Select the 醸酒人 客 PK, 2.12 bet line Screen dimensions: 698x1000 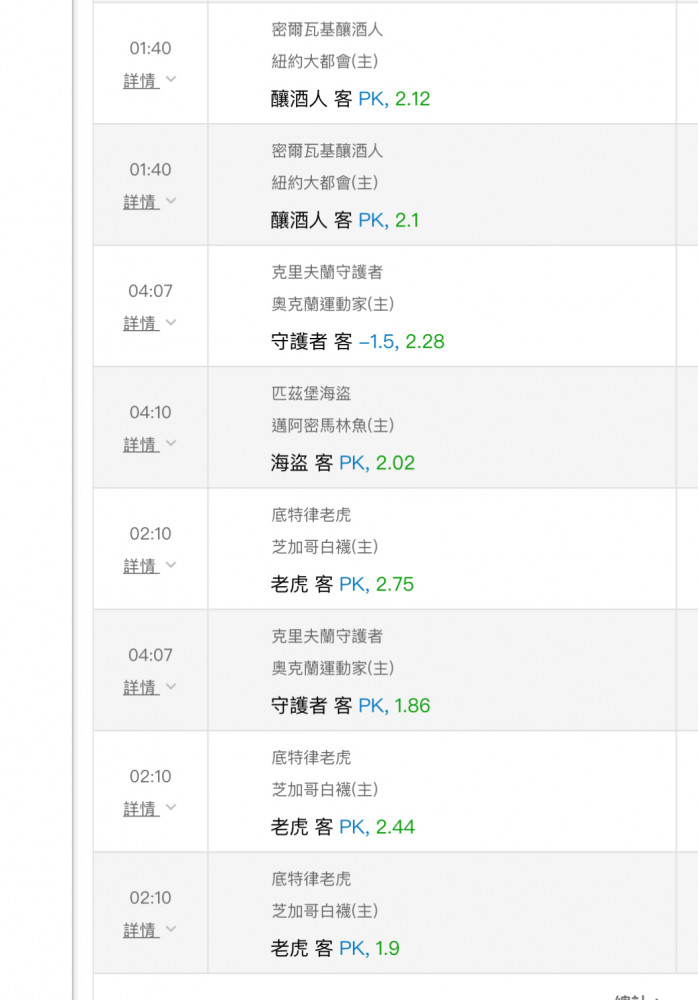pyautogui.click(x=350, y=99)
